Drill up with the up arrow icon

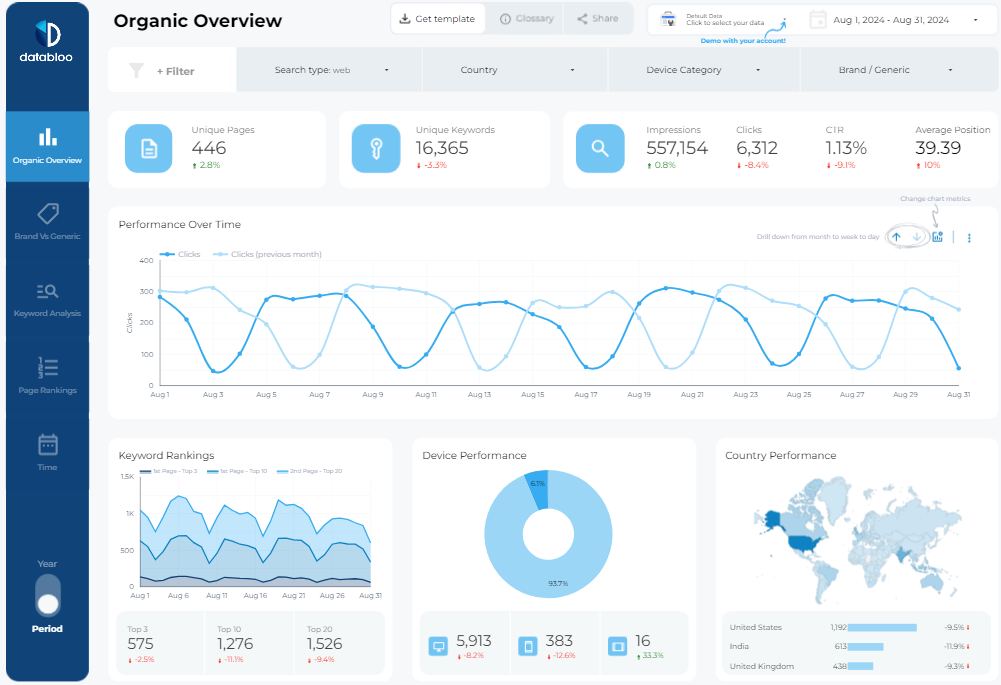[897, 237]
